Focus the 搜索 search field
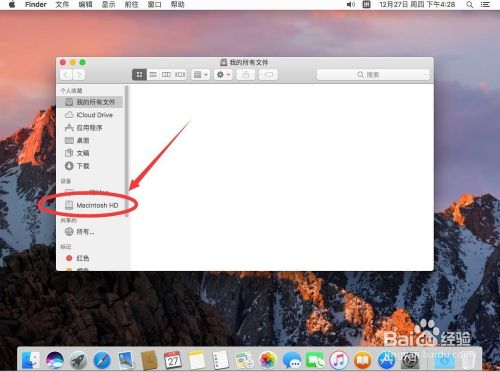Screen dimensions: 500x372 373,75
